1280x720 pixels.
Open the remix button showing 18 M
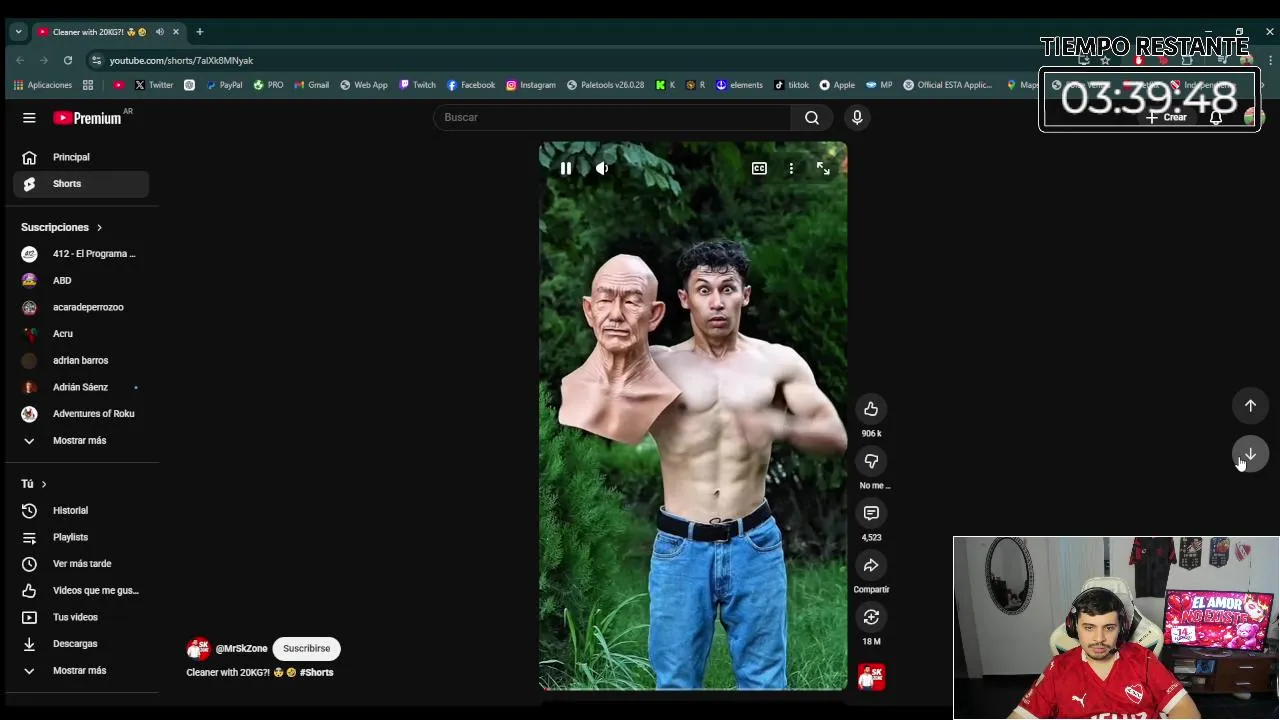click(871, 617)
